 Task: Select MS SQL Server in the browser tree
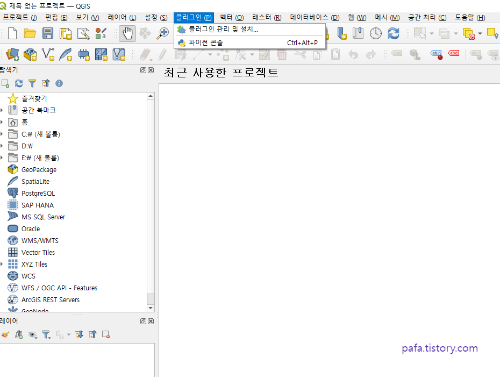tap(43, 217)
